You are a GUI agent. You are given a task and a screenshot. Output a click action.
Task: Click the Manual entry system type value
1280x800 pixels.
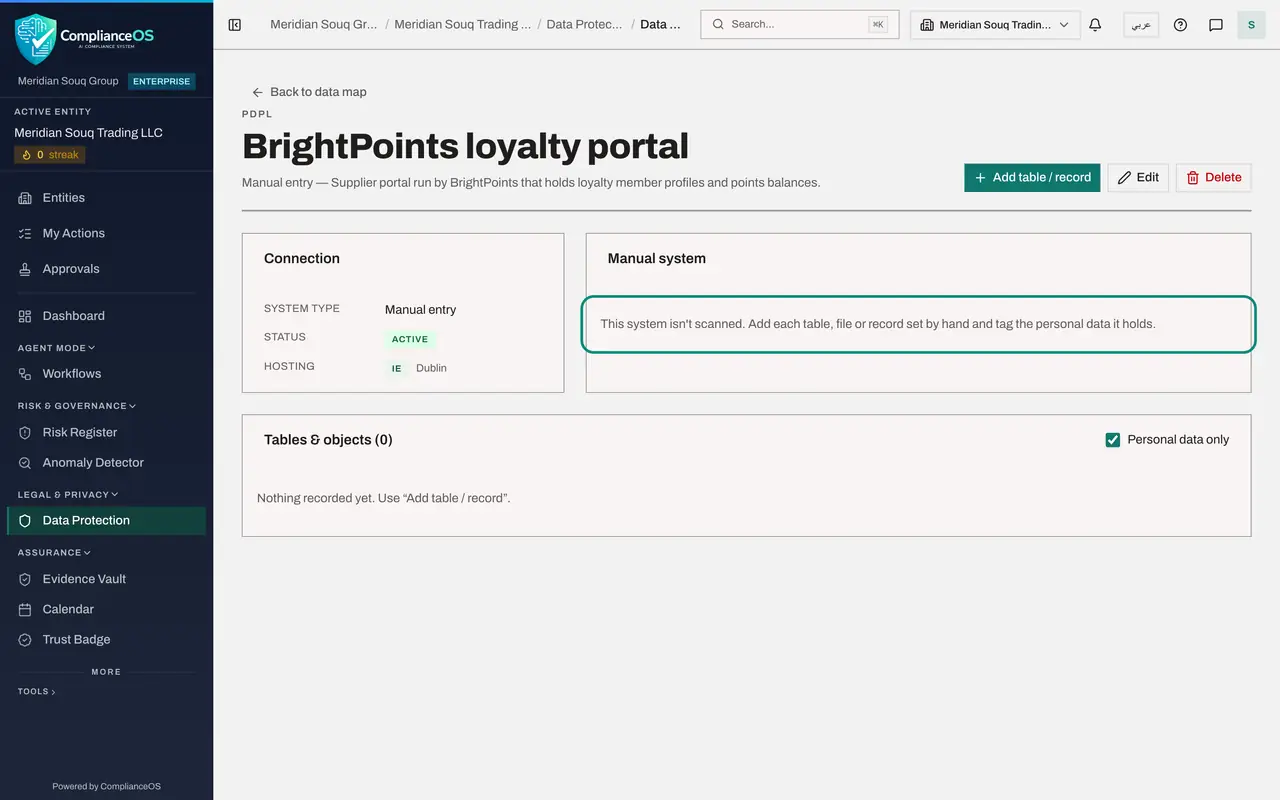420,310
